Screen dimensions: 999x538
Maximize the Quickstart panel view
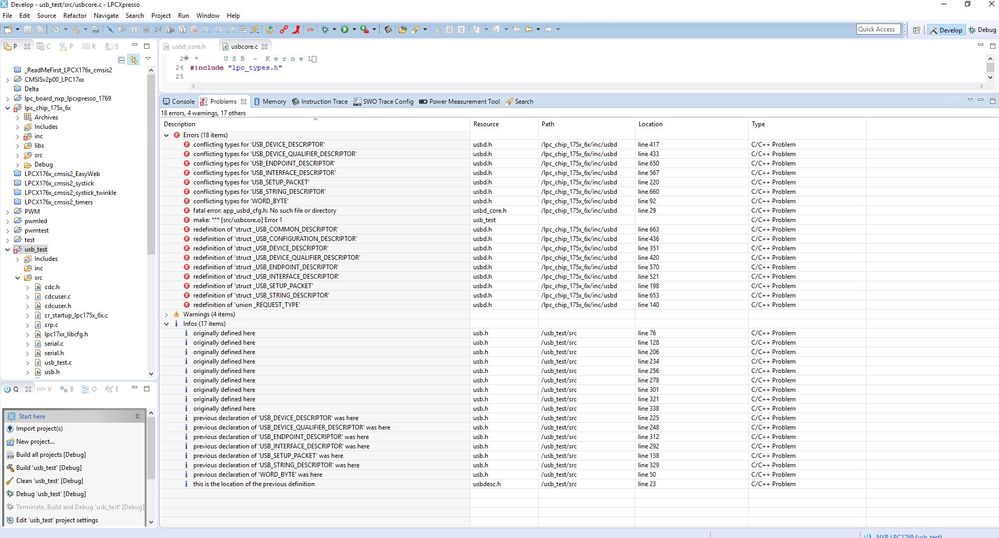pos(147,388)
